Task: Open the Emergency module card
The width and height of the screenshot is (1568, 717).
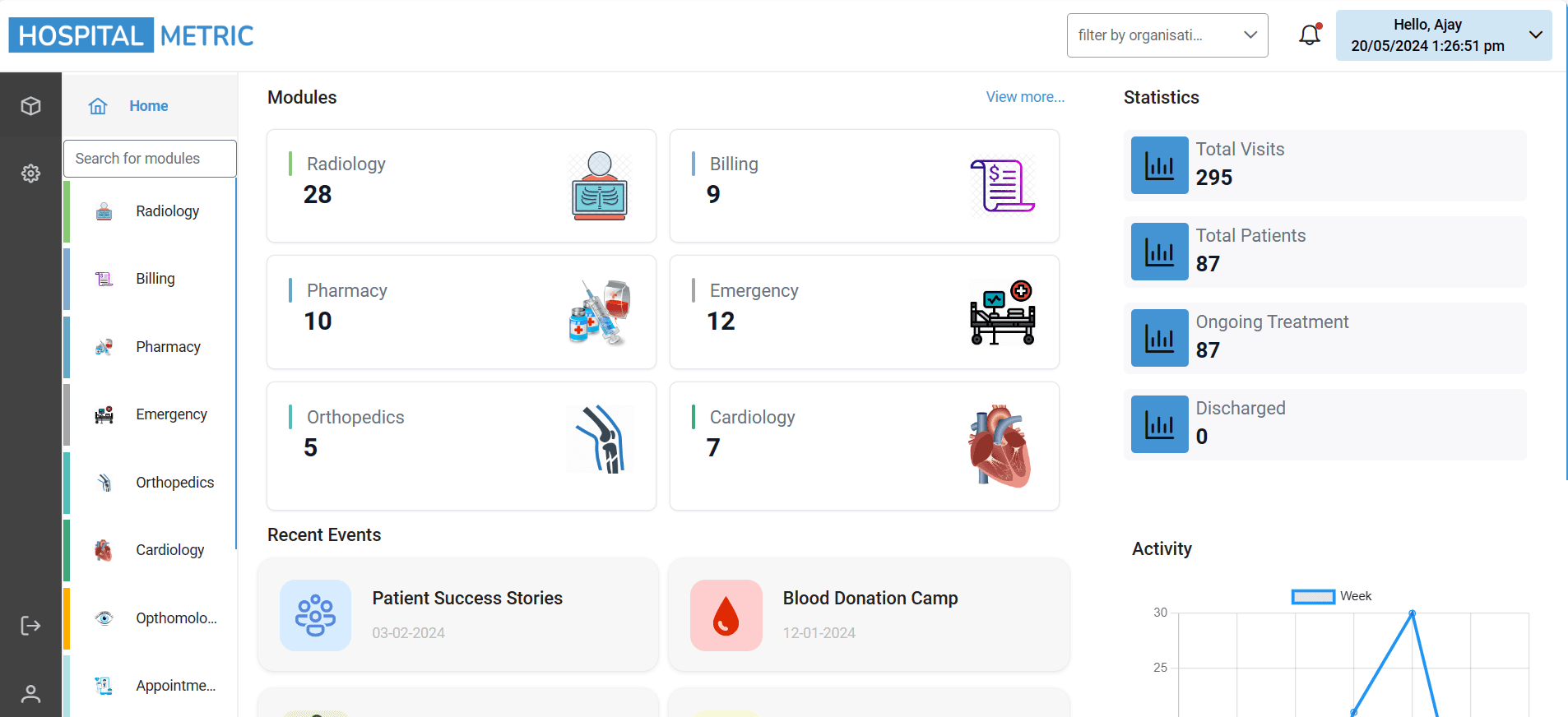Action: [x=864, y=312]
